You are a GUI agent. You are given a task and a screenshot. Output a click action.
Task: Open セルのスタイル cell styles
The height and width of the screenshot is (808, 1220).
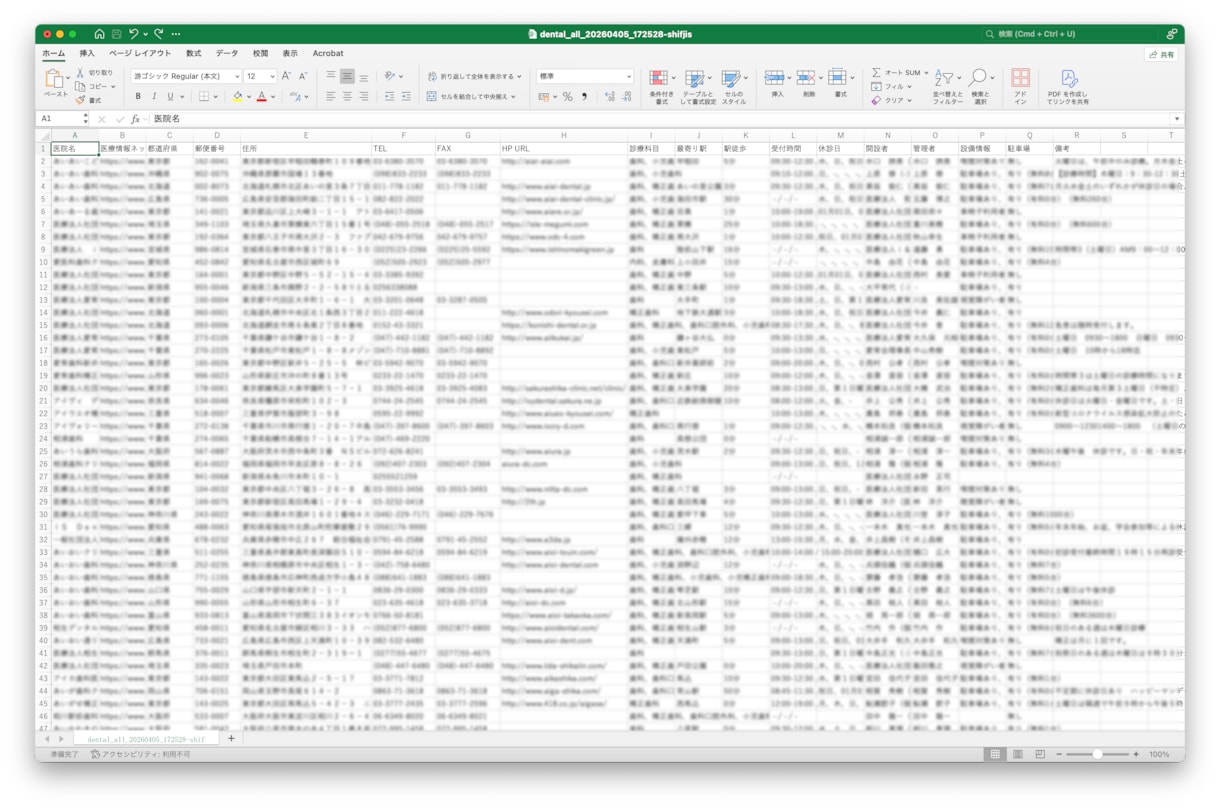click(734, 88)
